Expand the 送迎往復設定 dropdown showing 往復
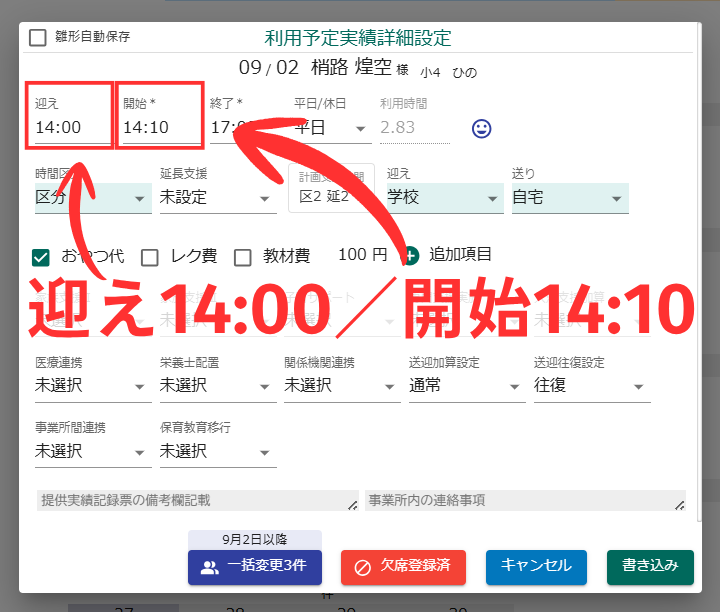The image size is (720, 612). [592, 386]
